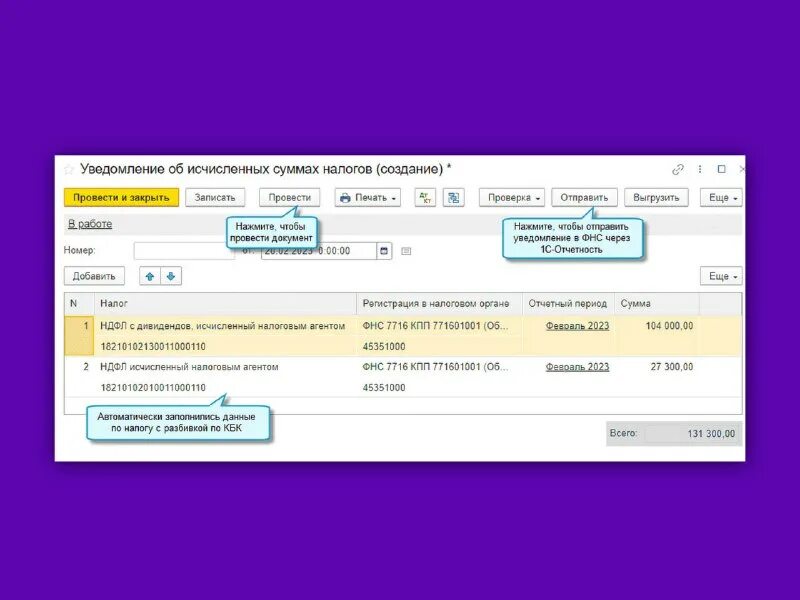Click Записать button
Viewport: 800px width, 600px height.
215,197
